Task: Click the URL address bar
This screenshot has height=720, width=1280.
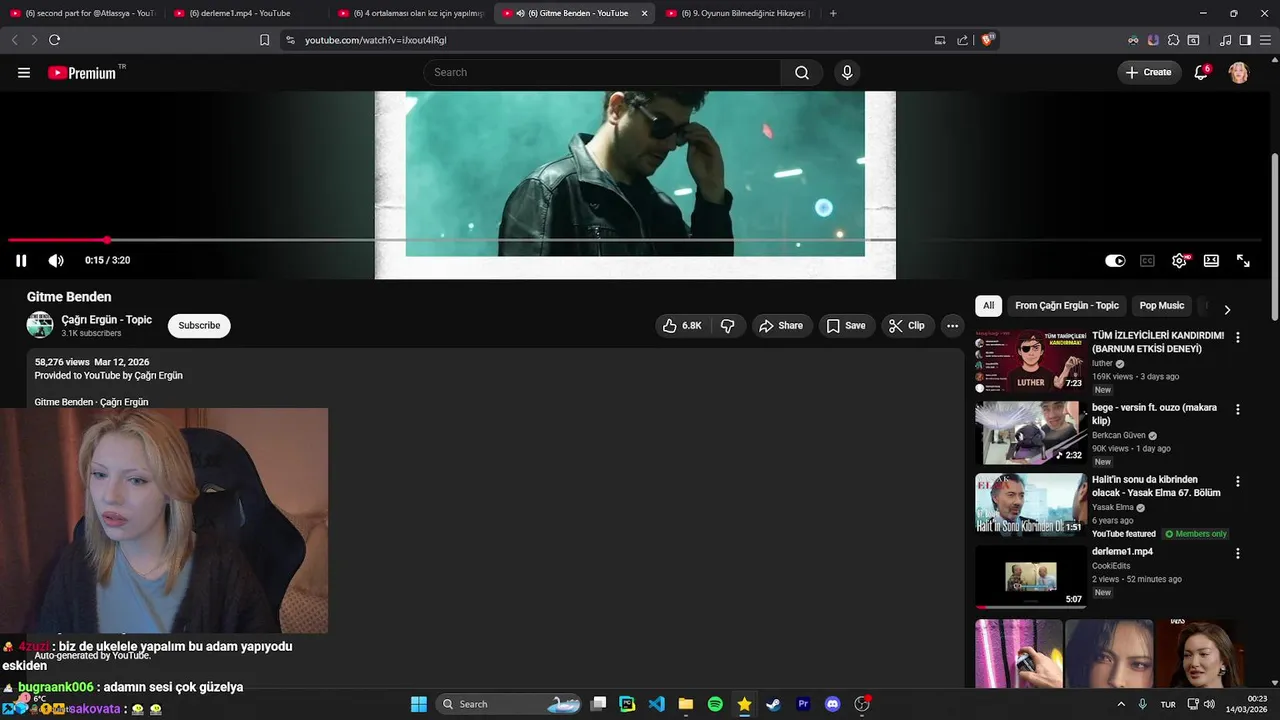Action: coord(610,40)
